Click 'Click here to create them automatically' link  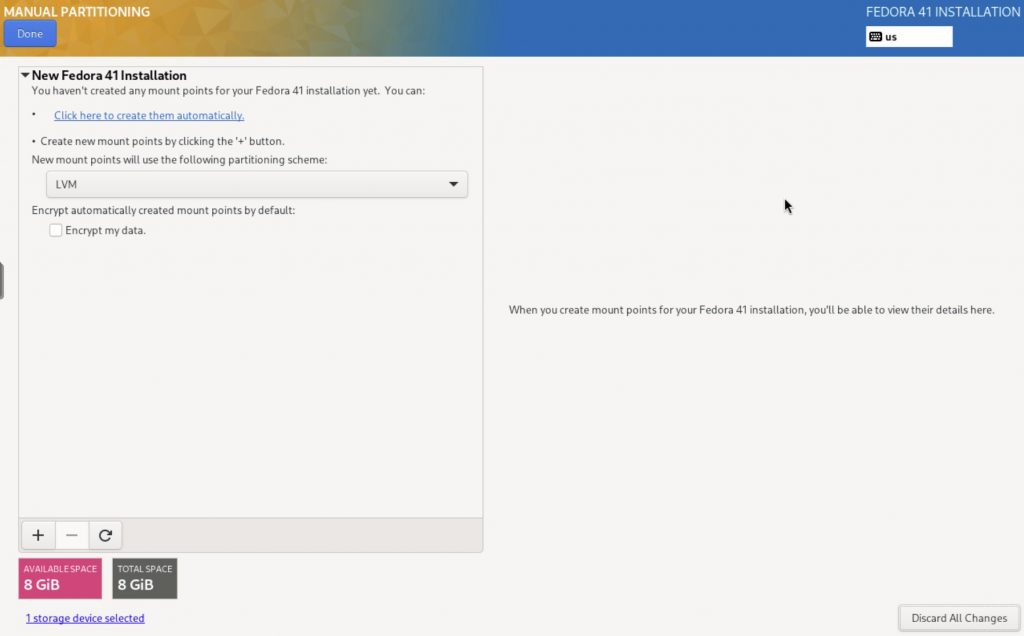pos(149,116)
